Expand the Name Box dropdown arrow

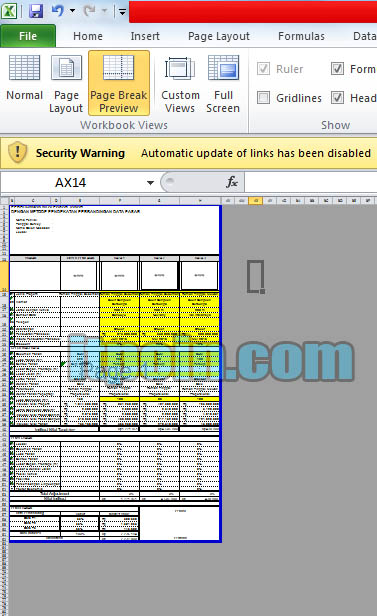coord(150,182)
